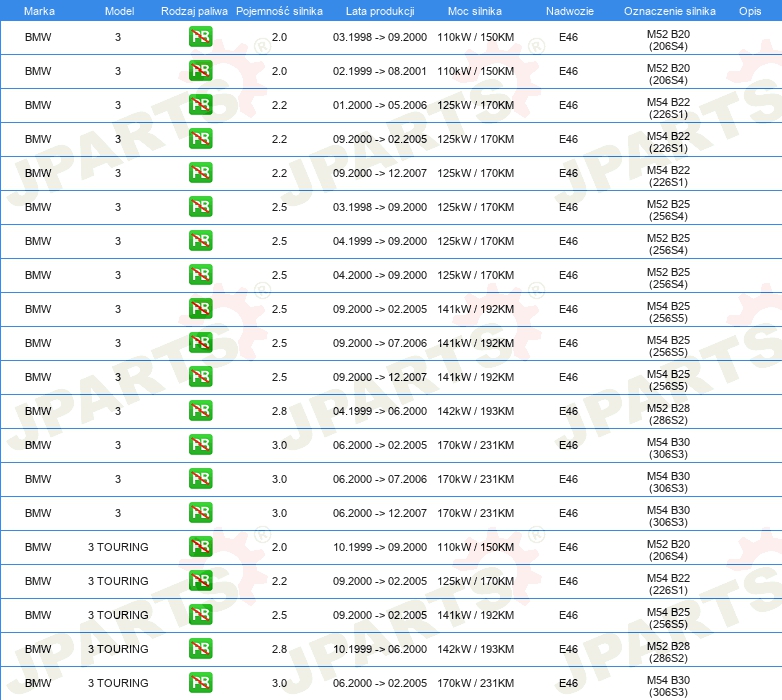Click fuel icon in 04.1999 -> 09.2000 row
This screenshot has height=700, width=782.
pyautogui.click(x=200, y=241)
